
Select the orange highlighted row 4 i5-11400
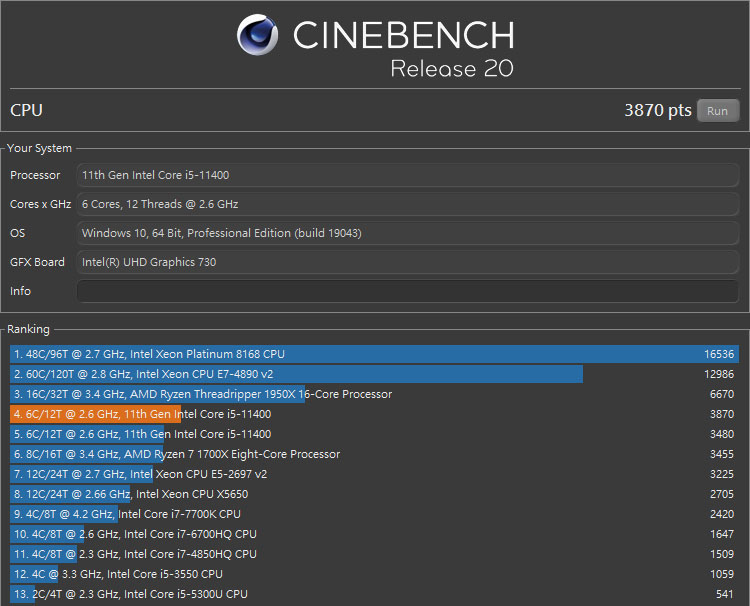375,414
